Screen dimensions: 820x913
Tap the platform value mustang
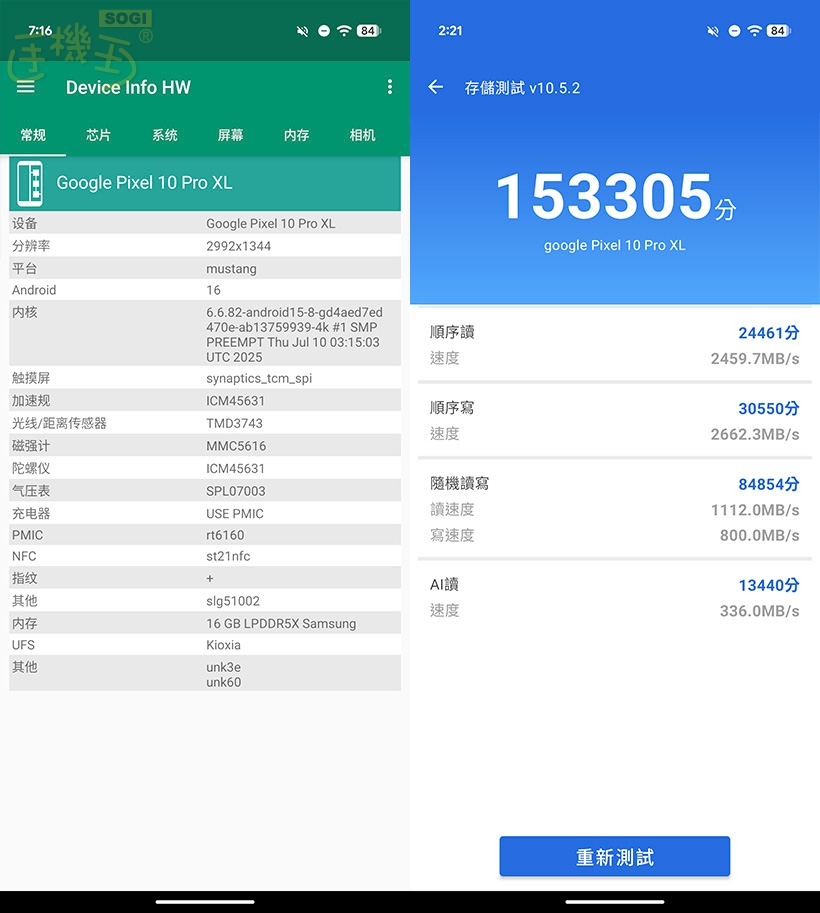click(x=231, y=269)
